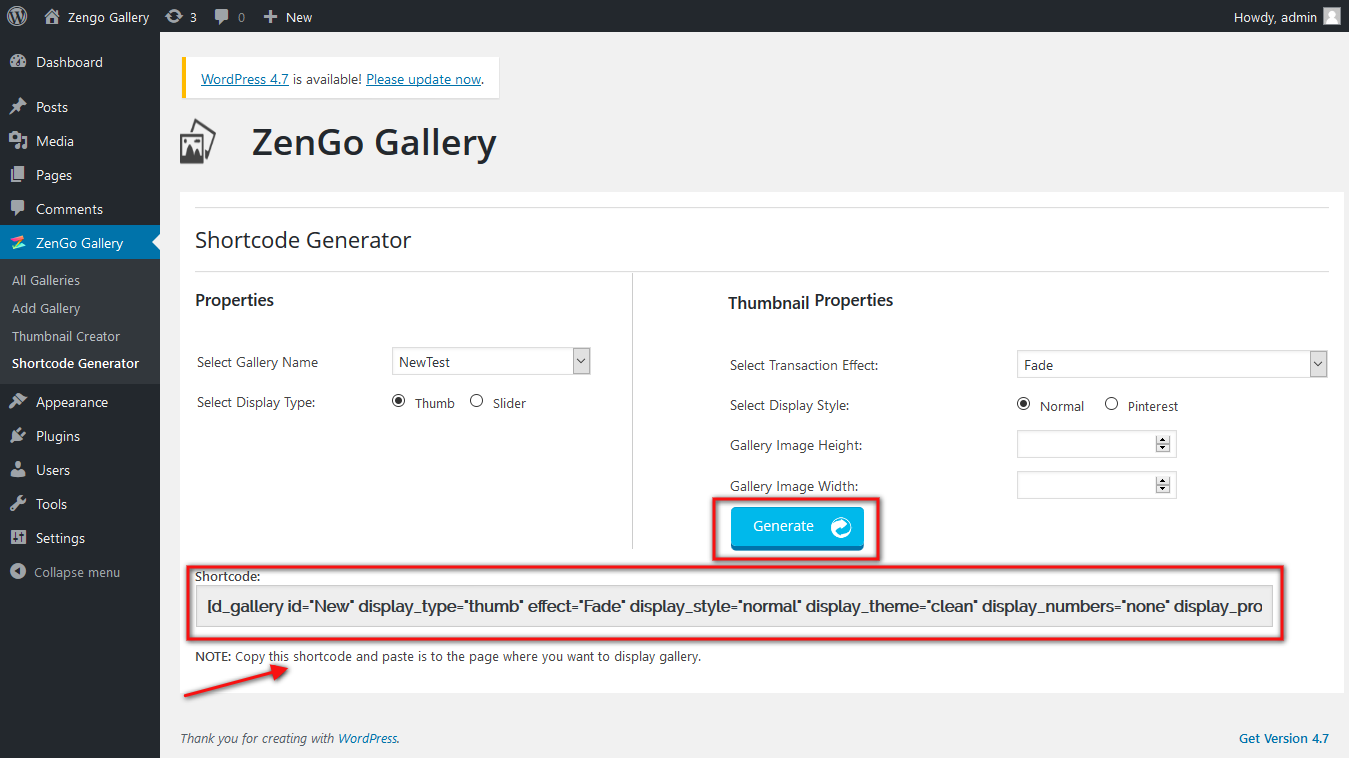Open the Media menu
Viewport: 1349px width, 758px height.
point(55,141)
